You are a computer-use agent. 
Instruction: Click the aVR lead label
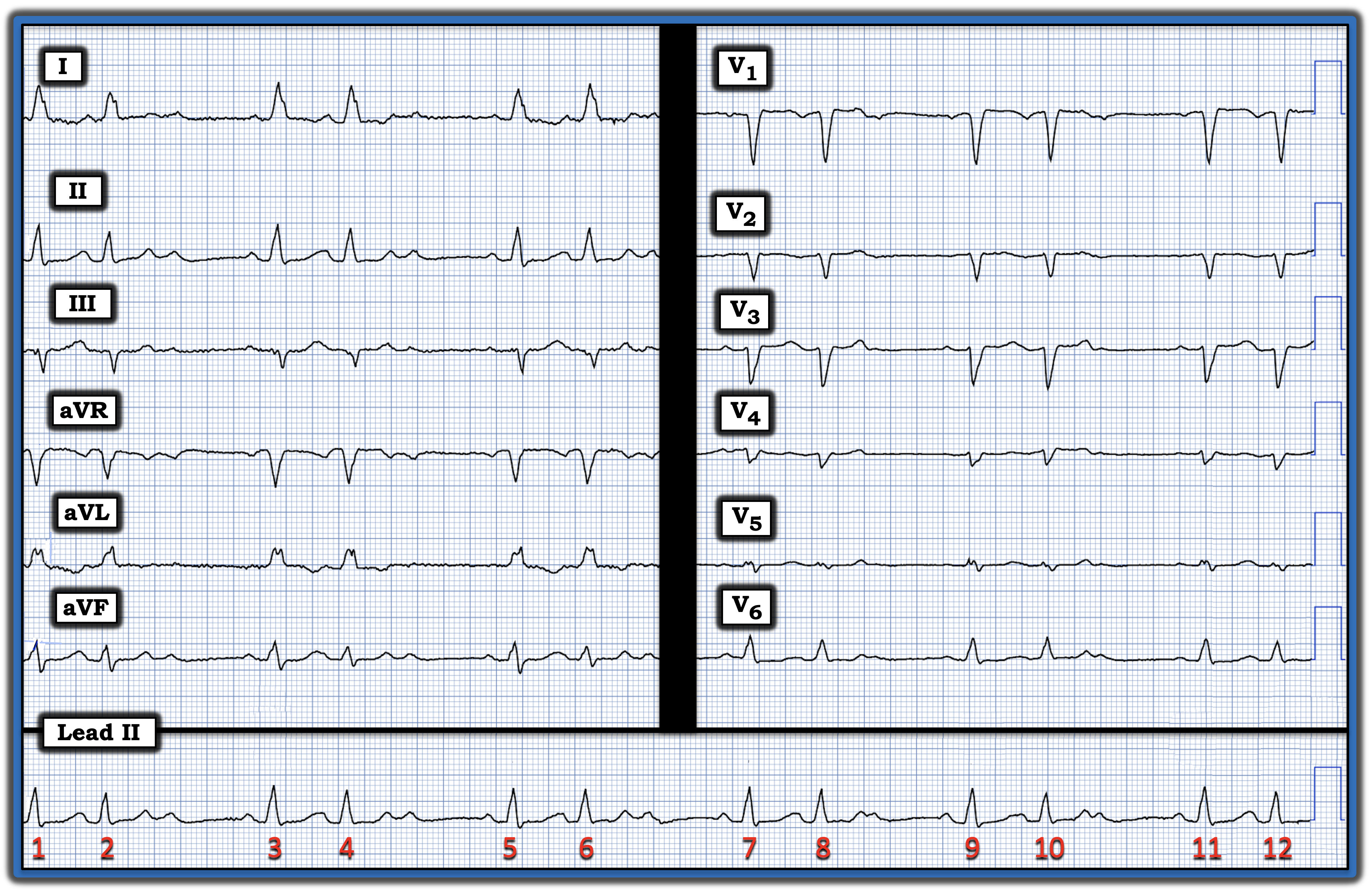(x=84, y=410)
